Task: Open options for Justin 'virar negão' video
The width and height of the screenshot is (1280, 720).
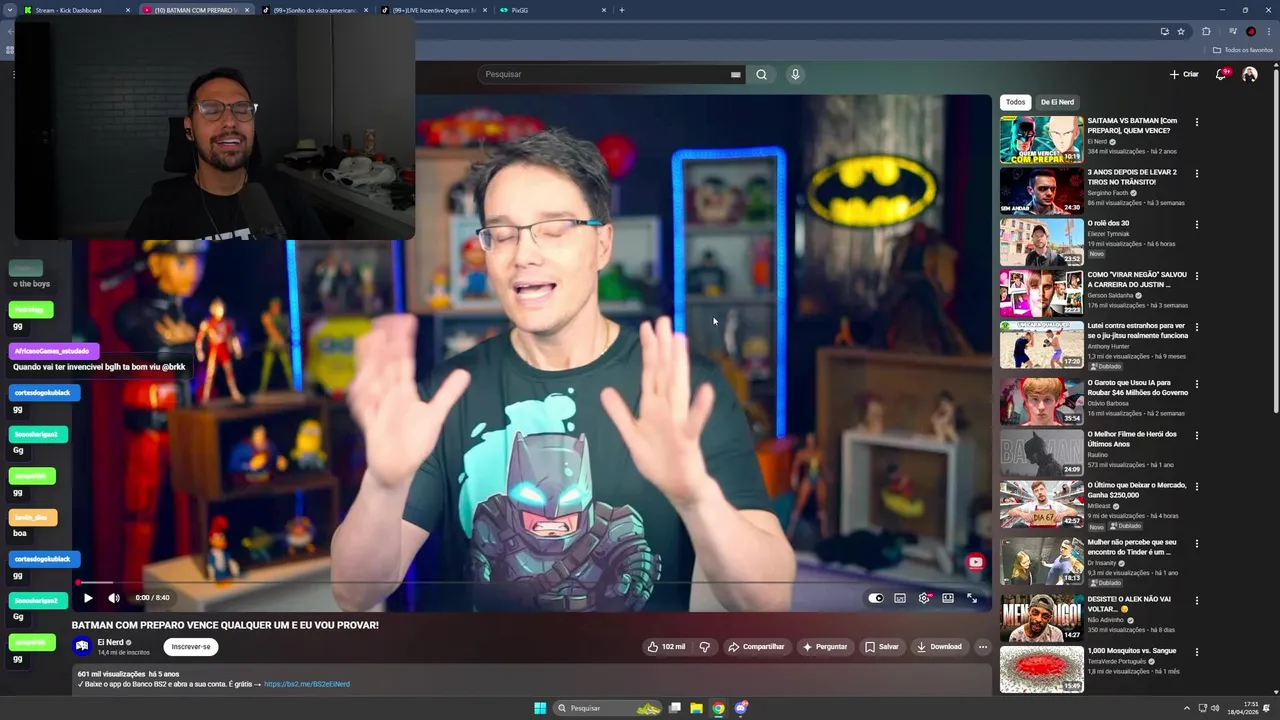Action: tap(1197, 275)
